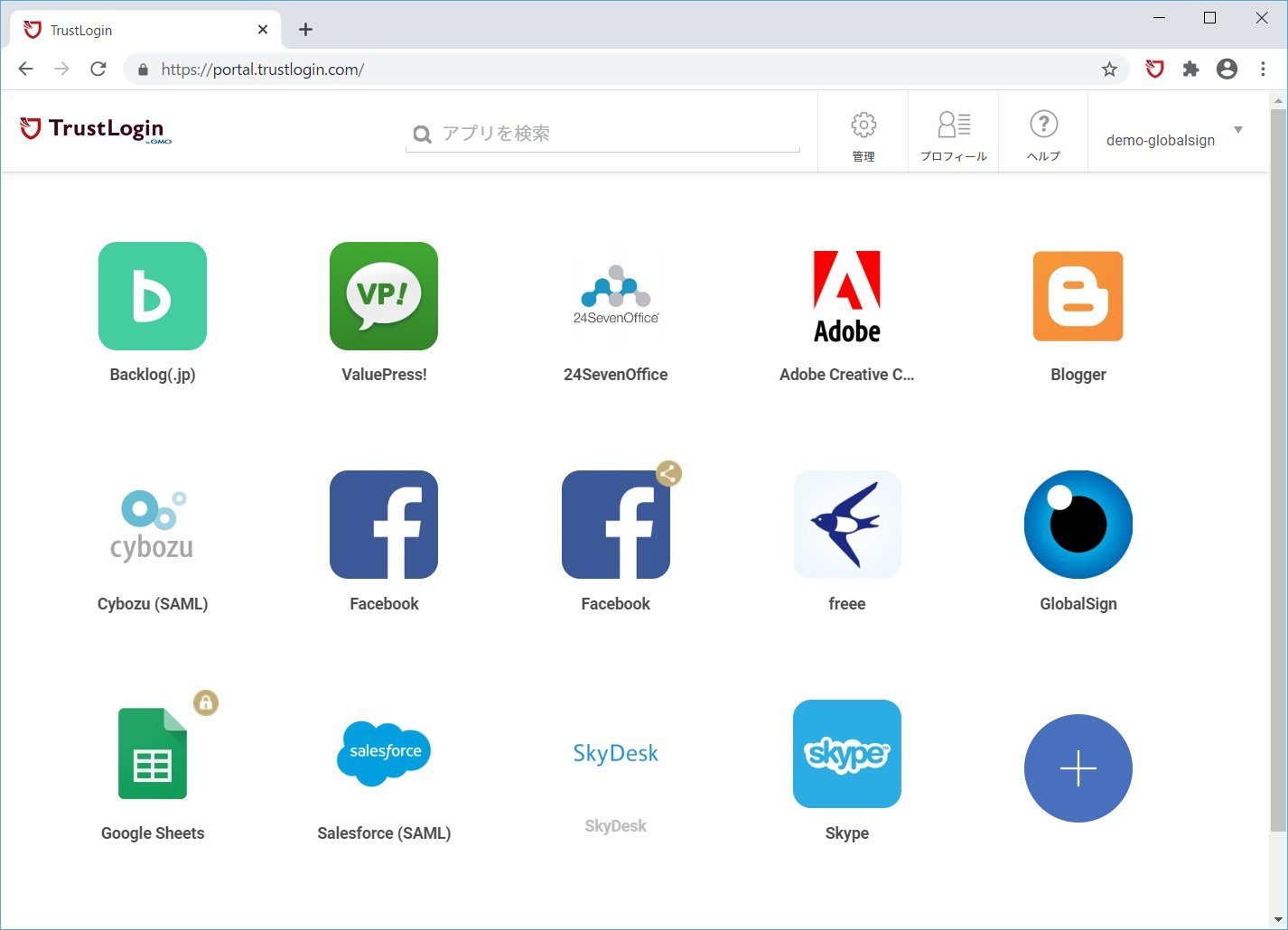Click the Salesforce (SAML) label
Image resolution: width=1288 pixels, height=930 pixels.
[384, 833]
